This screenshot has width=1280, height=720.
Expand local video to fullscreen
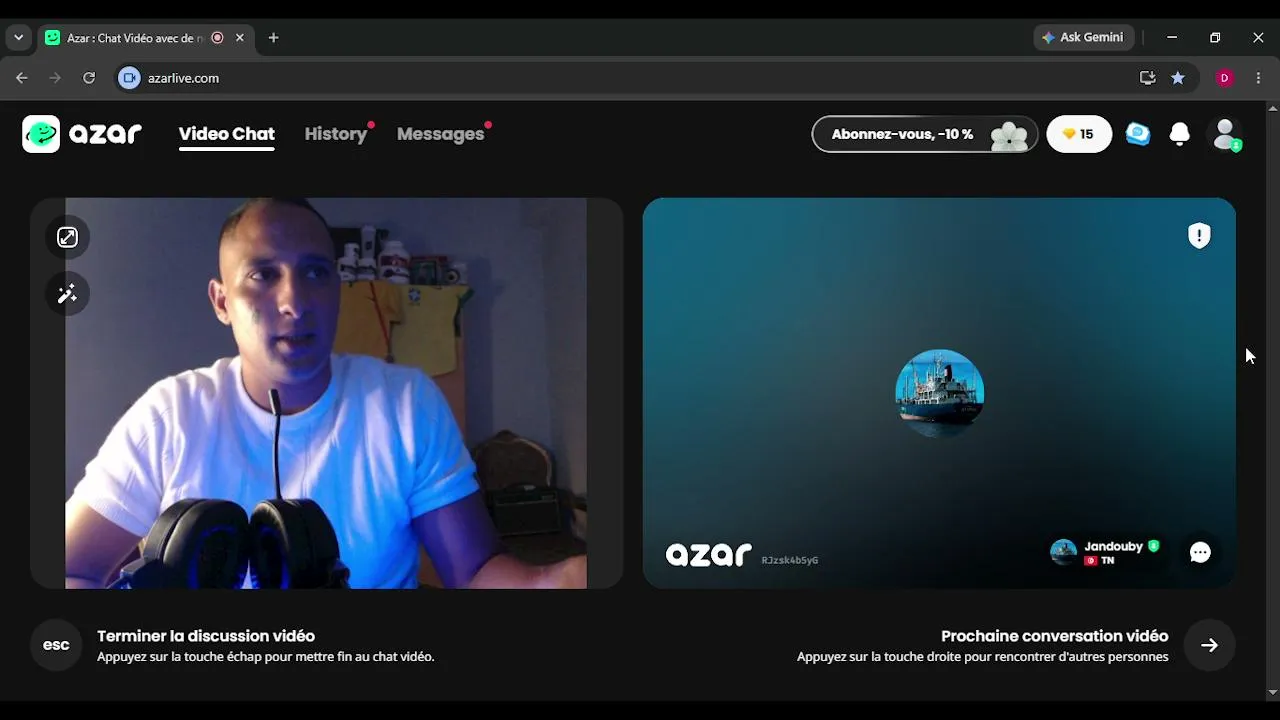[x=67, y=237]
